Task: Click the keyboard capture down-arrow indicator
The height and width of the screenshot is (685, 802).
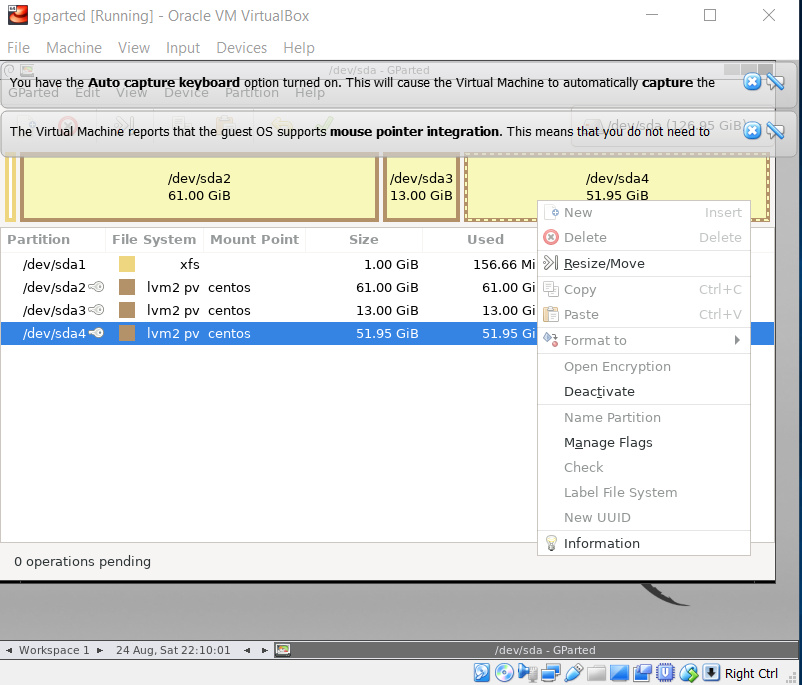Action: (x=711, y=672)
